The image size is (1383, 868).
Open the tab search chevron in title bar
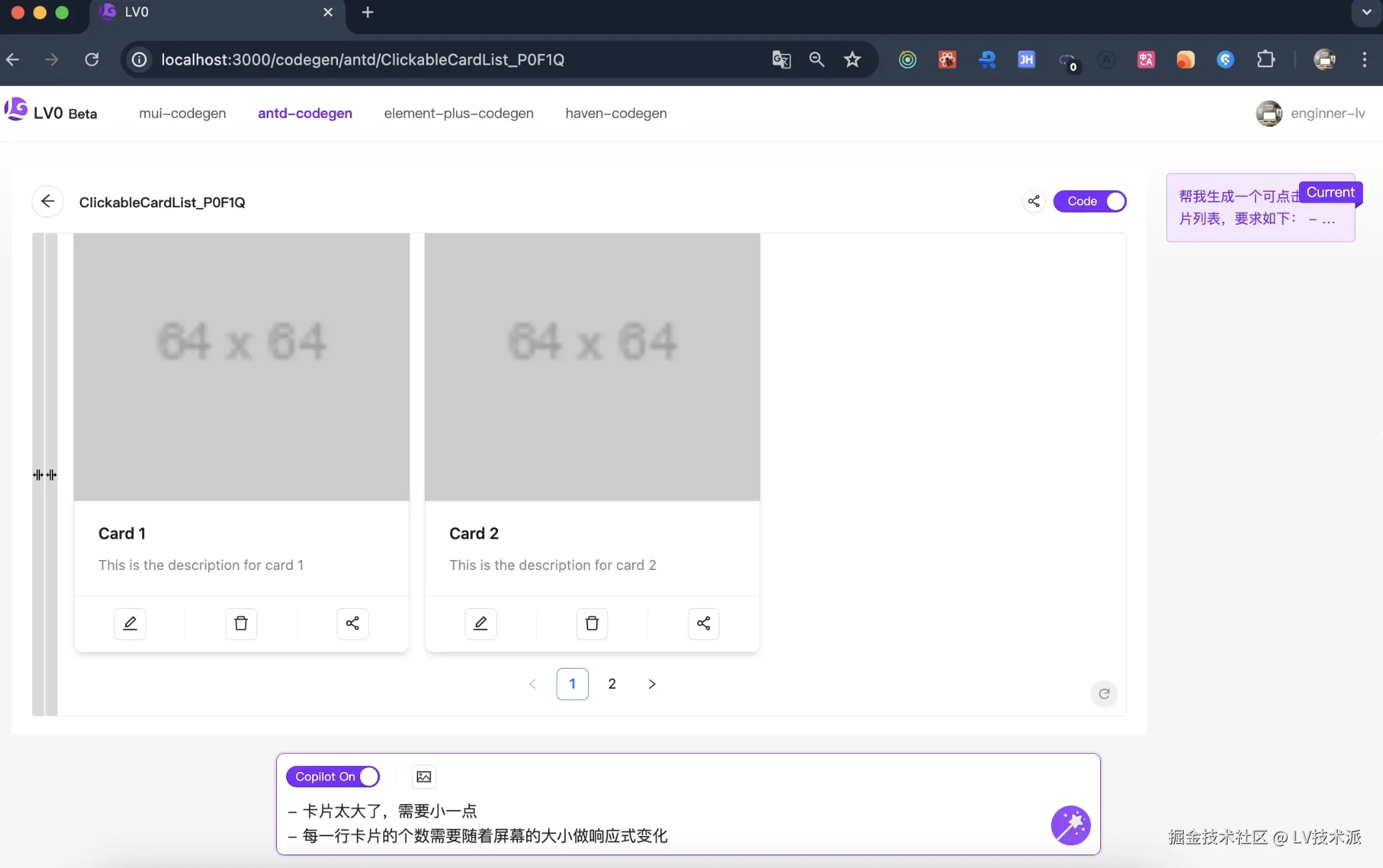click(x=1366, y=12)
